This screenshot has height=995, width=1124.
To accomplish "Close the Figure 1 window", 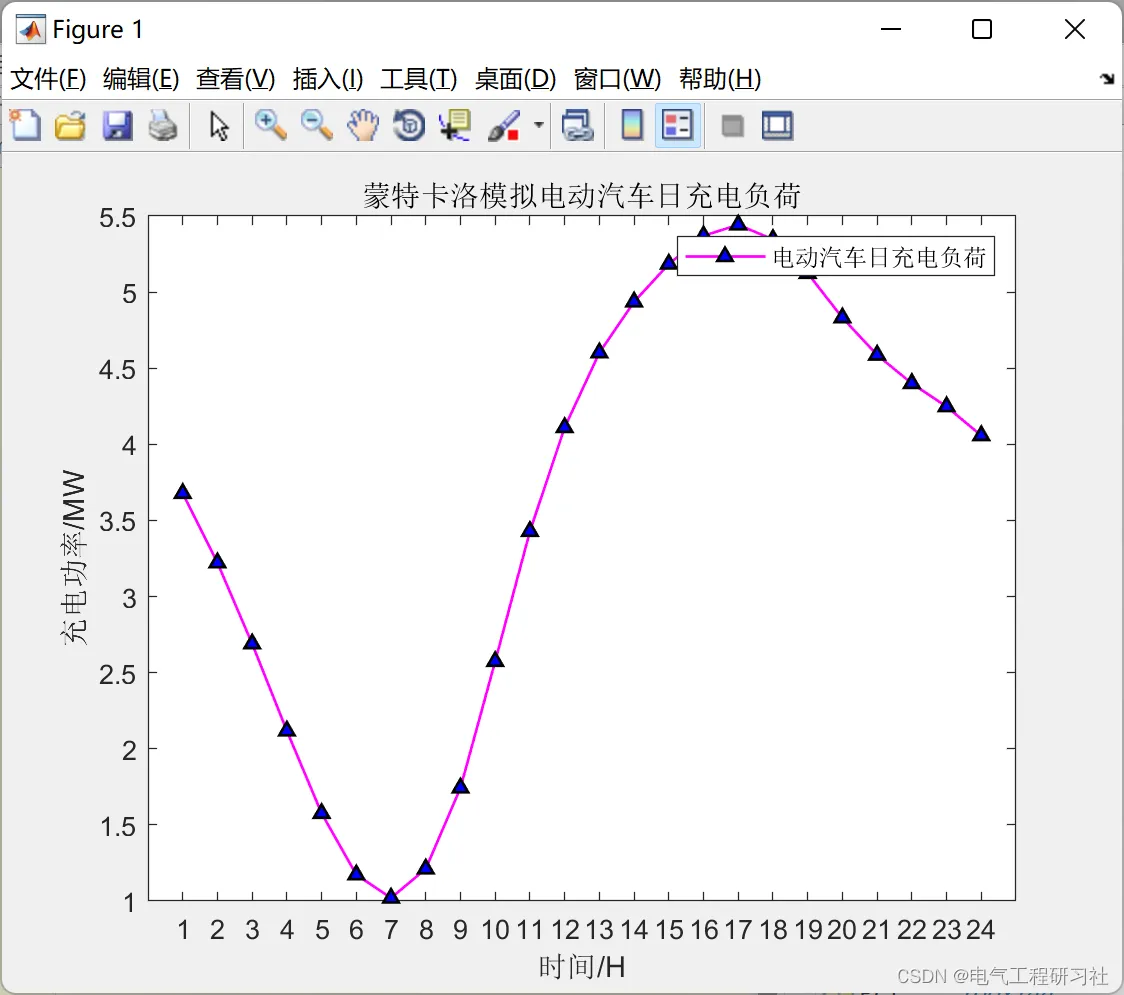I will 1075,29.
